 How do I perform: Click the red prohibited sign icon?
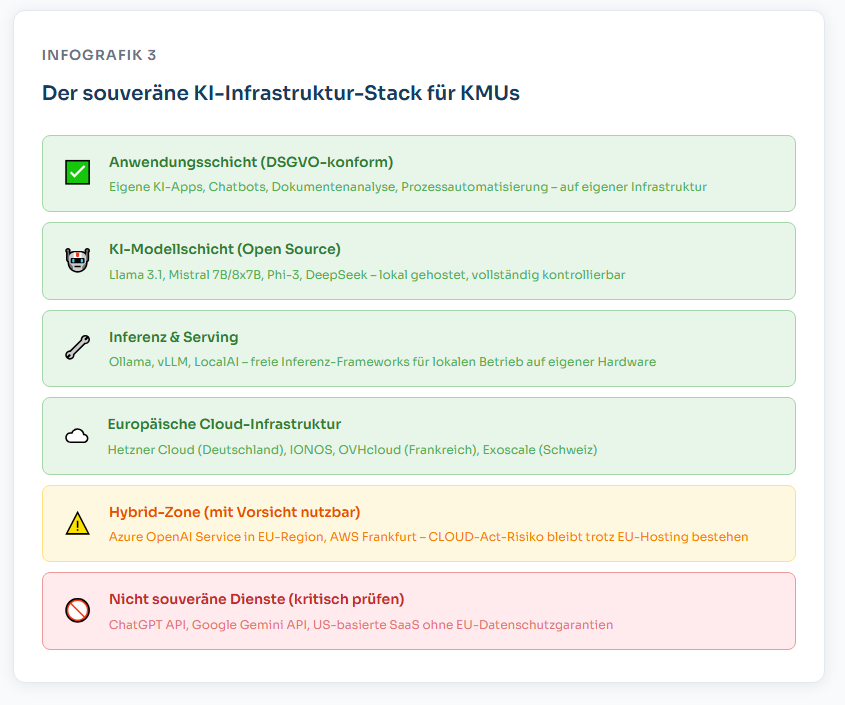[x=77, y=611]
